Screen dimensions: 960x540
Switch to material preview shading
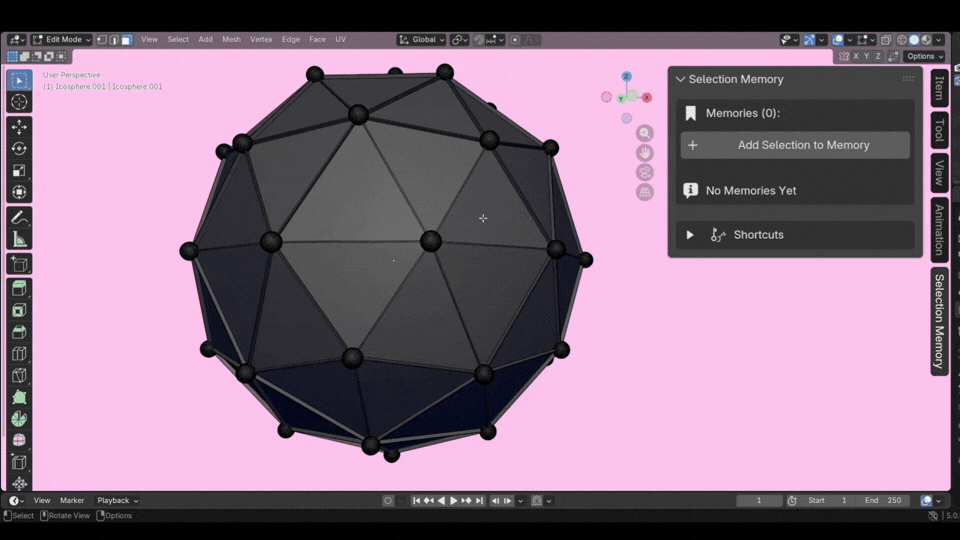click(926, 40)
